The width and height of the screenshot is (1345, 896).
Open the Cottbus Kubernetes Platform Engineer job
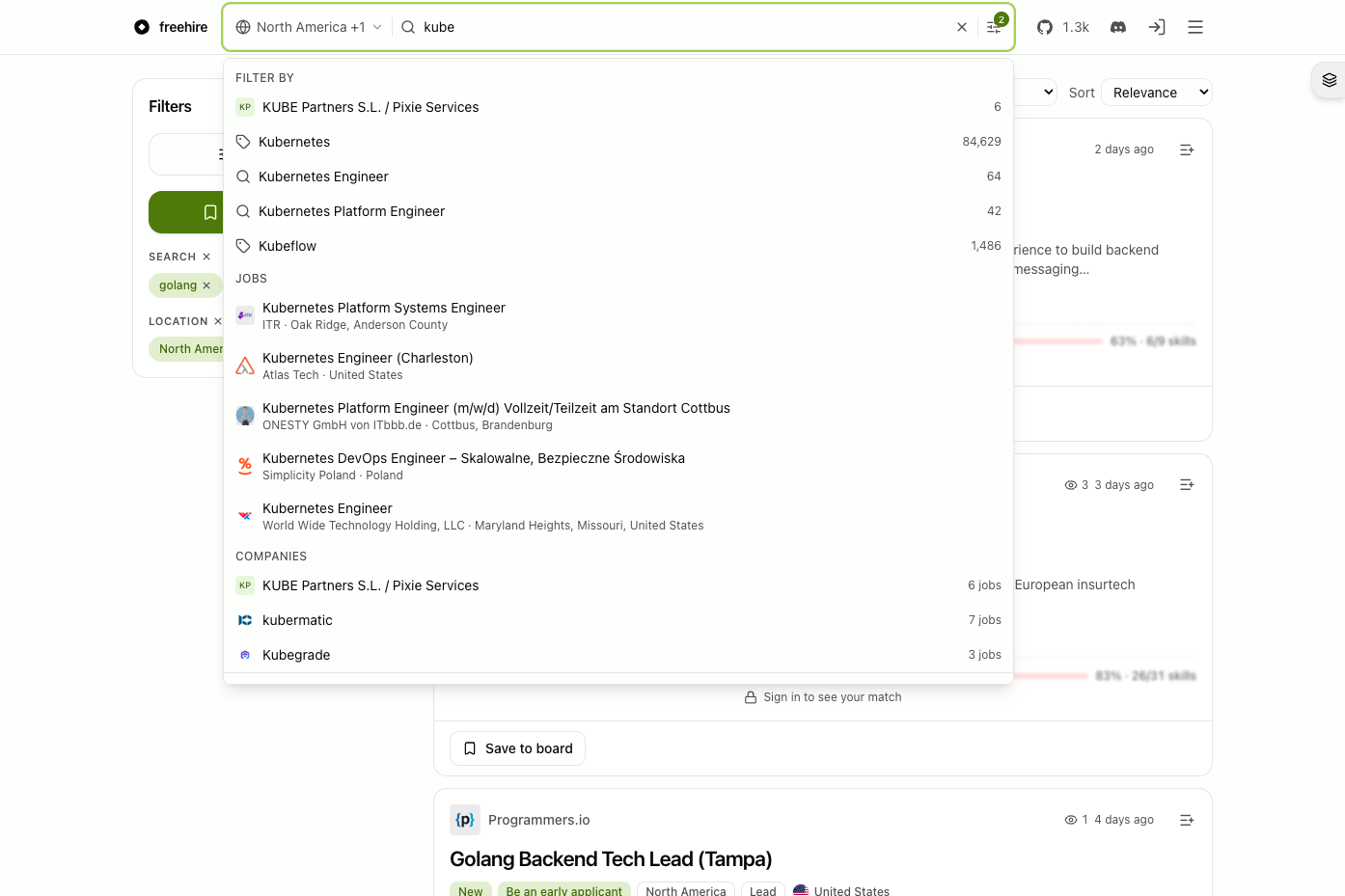click(618, 416)
